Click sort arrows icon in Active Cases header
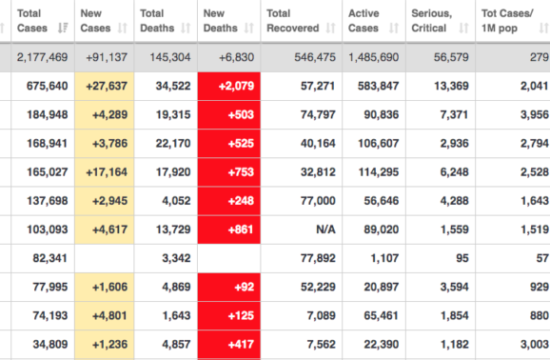Screen dimensions: 550x360 coord(394,28)
